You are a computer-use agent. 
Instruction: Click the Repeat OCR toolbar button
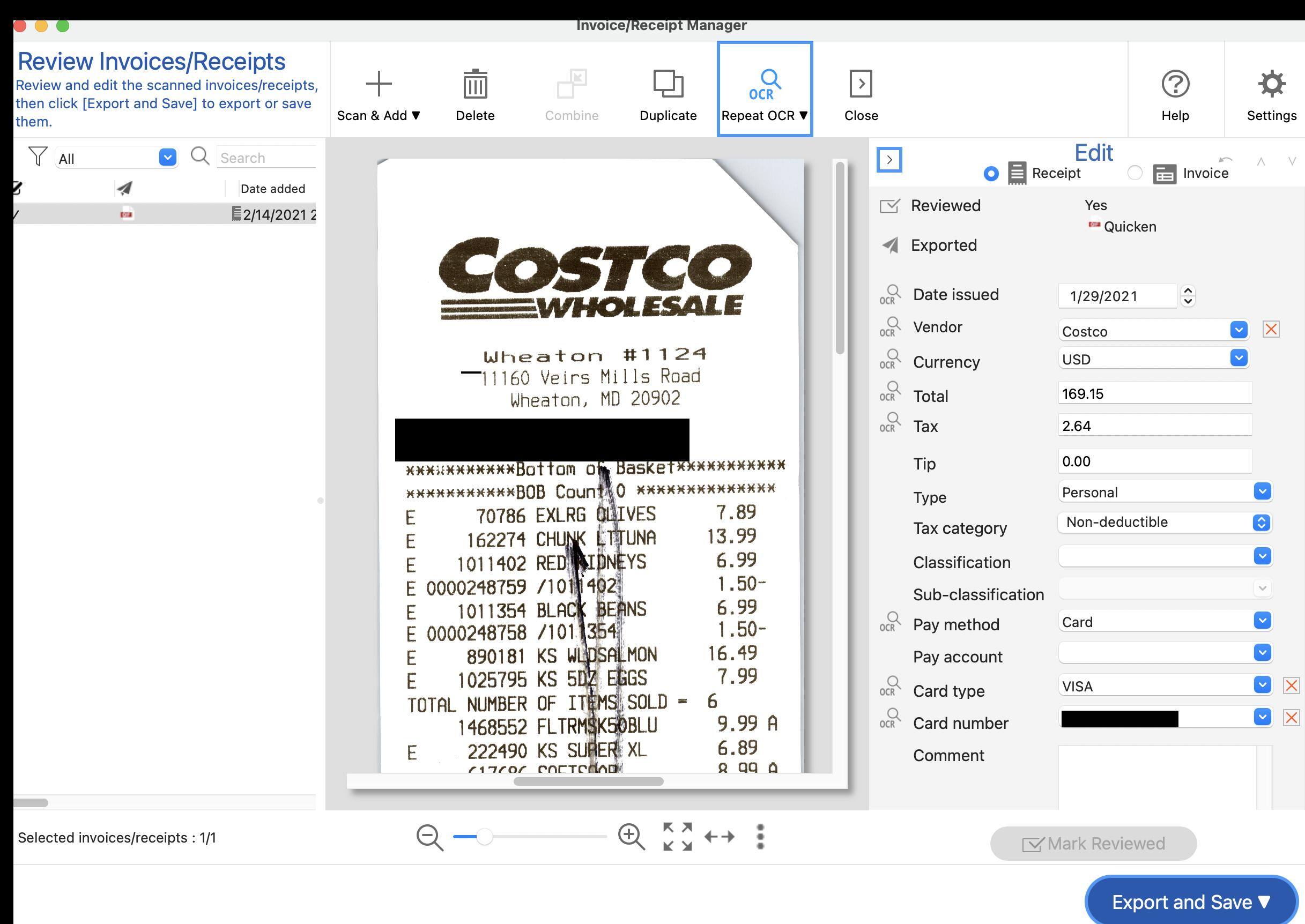click(x=765, y=90)
